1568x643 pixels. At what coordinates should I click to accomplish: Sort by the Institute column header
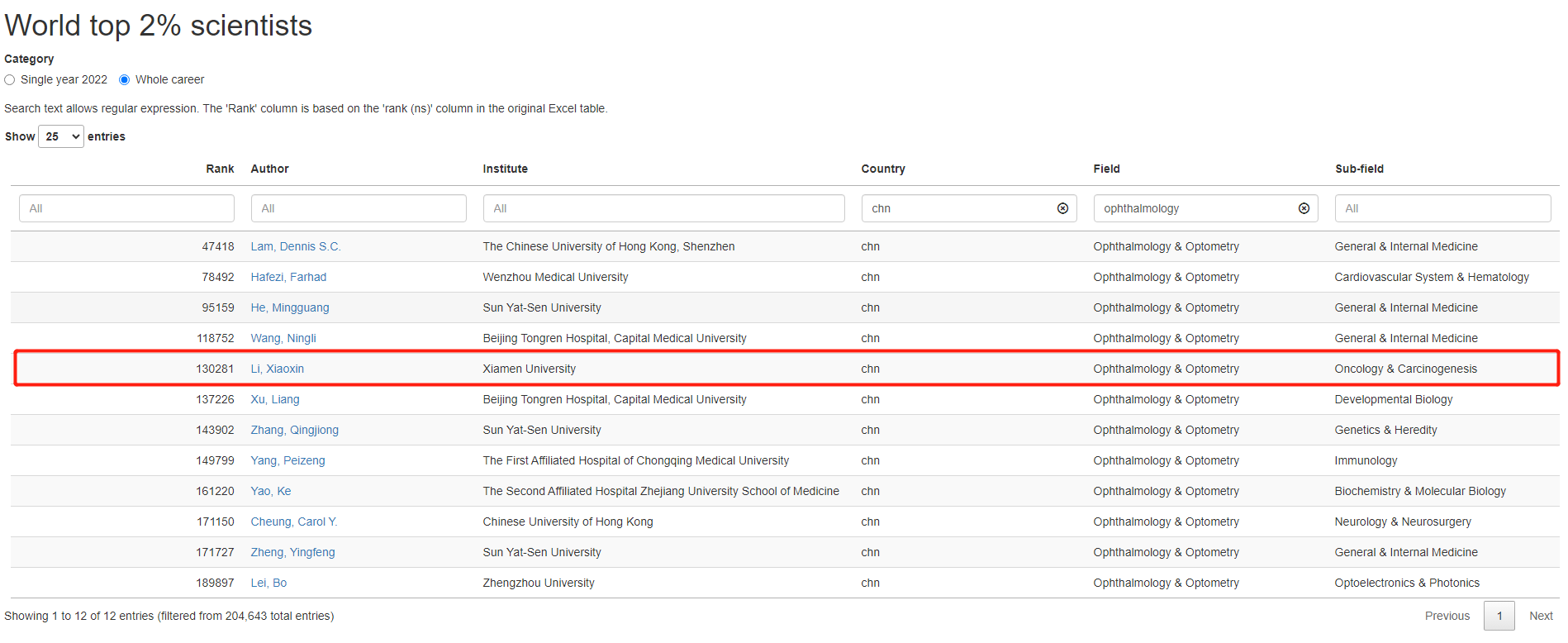[x=505, y=169]
